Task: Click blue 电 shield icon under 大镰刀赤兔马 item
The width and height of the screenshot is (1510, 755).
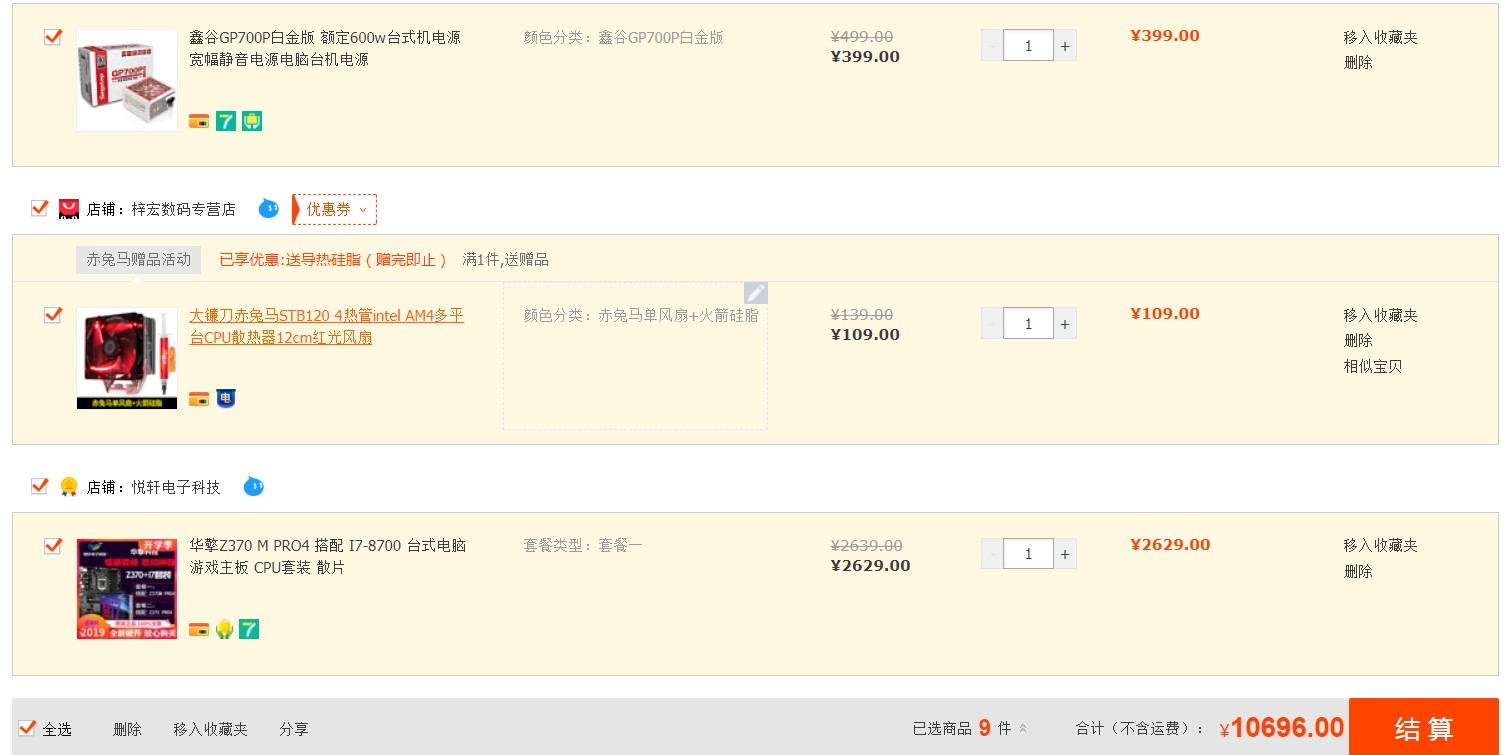Action: coord(226,398)
